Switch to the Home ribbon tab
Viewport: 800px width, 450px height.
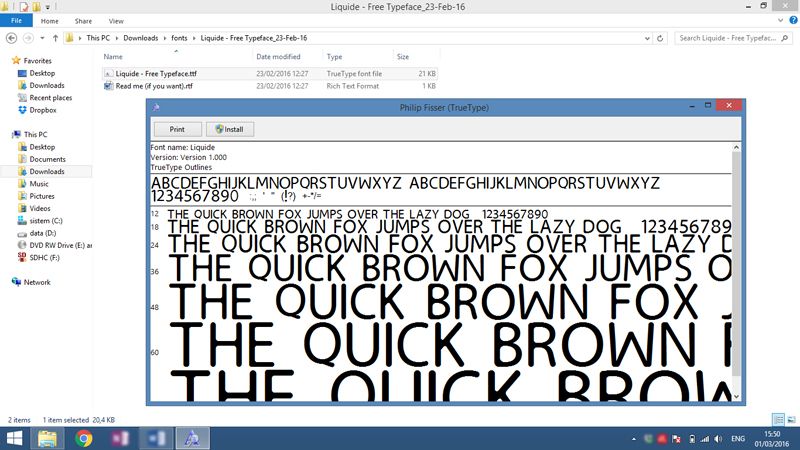(x=49, y=21)
